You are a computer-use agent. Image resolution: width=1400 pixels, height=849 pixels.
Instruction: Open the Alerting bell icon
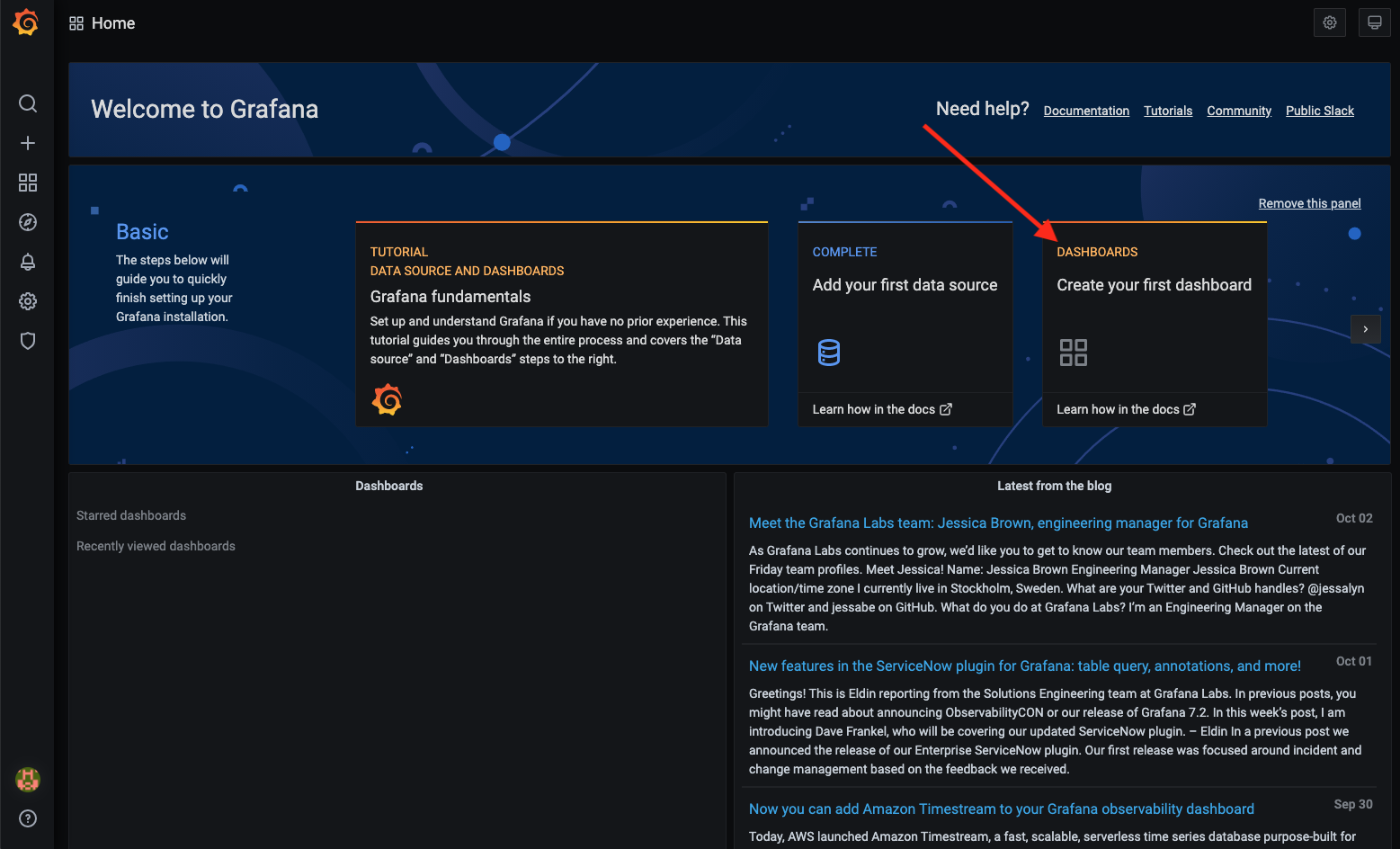click(28, 262)
